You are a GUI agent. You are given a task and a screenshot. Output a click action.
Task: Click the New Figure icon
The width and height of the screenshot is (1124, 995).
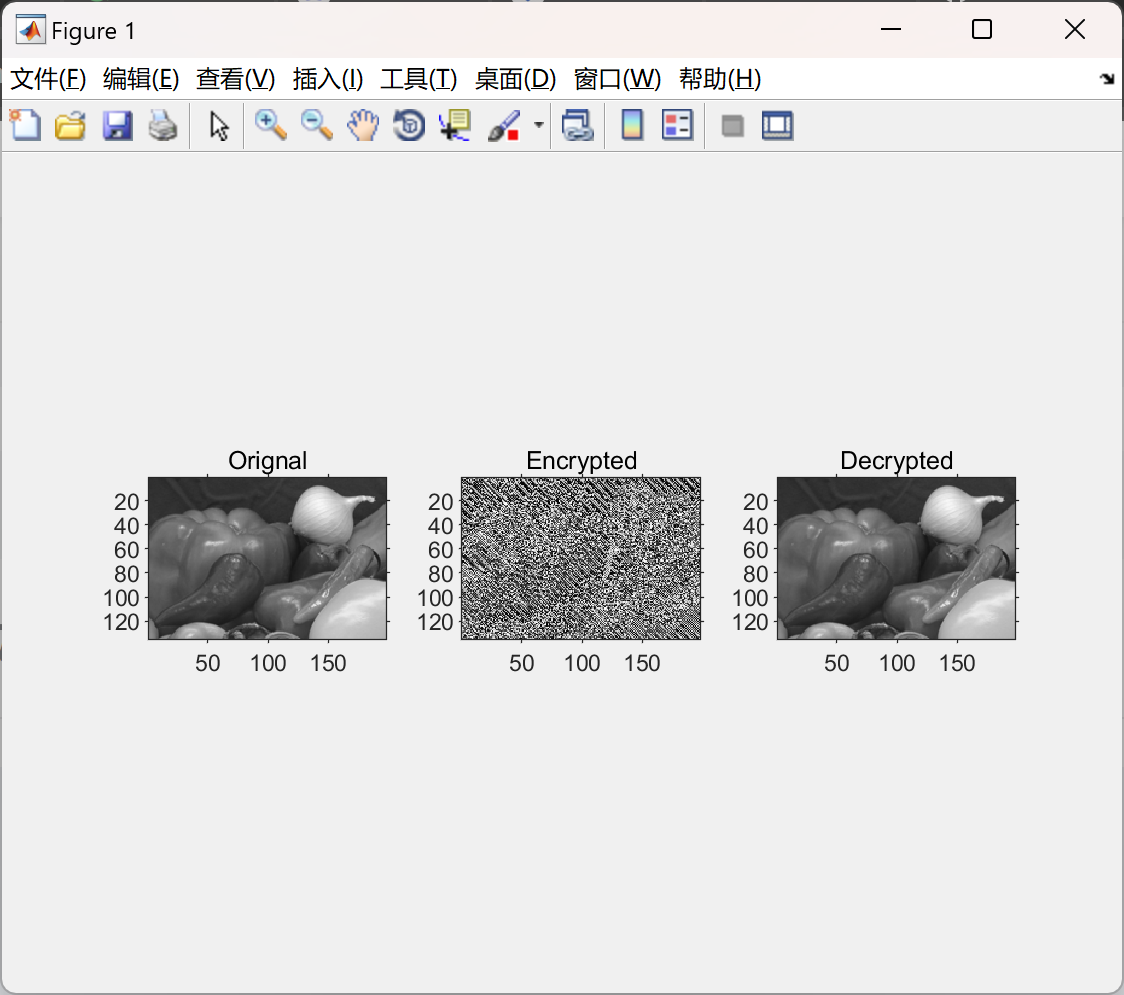25,125
